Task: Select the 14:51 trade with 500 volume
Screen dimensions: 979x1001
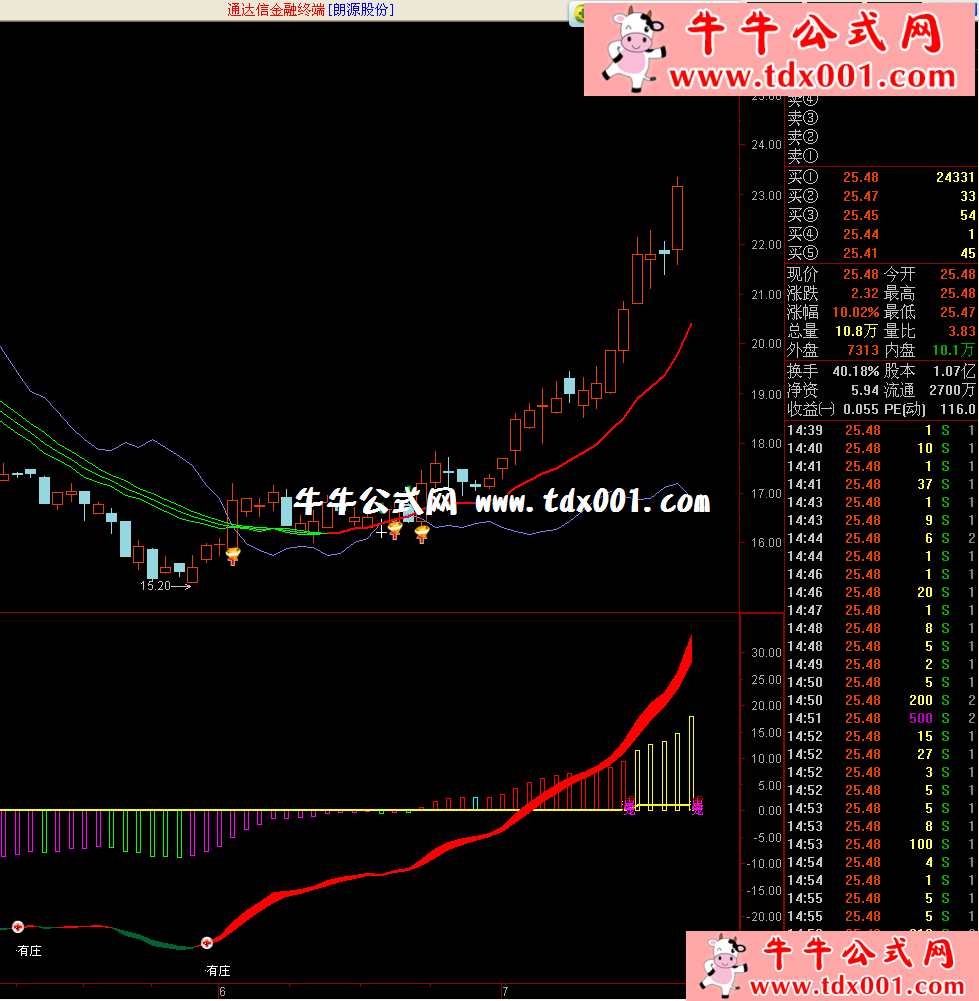Action: (880, 718)
